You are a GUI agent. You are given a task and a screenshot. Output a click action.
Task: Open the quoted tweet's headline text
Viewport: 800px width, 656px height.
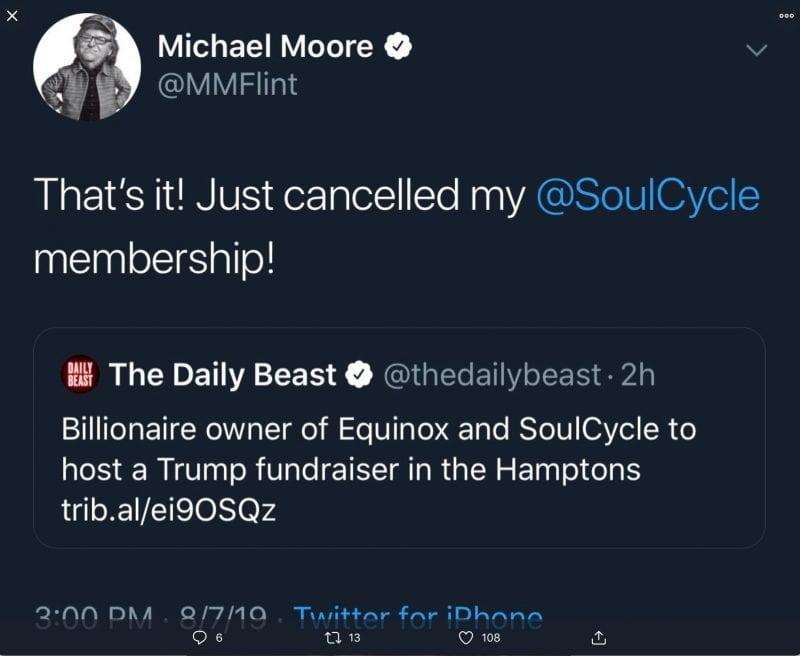point(378,449)
